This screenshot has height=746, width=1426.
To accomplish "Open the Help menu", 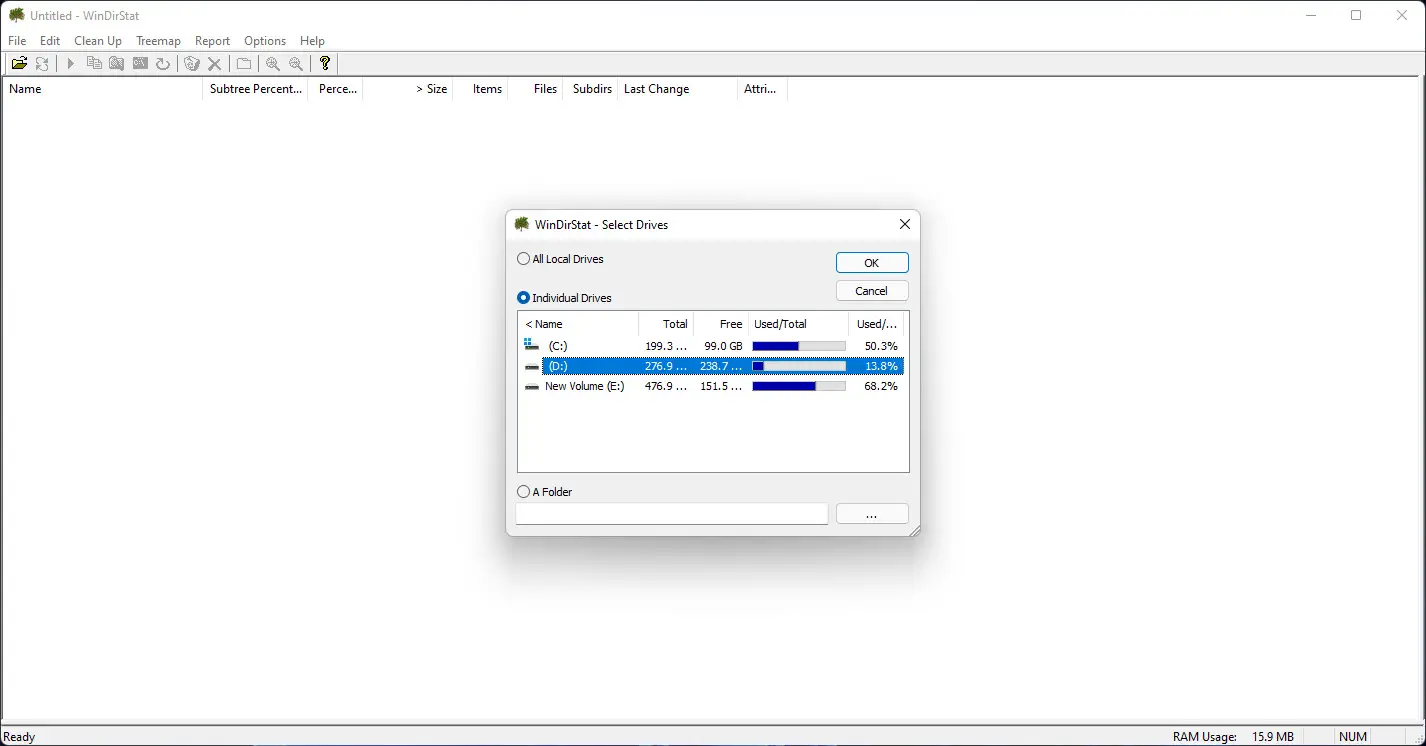I will [x=312, y=41].
